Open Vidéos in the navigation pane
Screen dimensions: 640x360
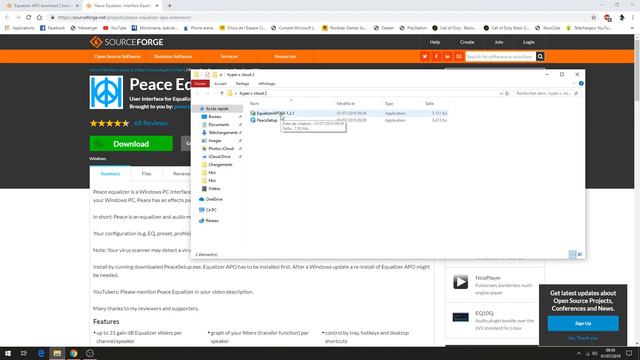point(214,189)
